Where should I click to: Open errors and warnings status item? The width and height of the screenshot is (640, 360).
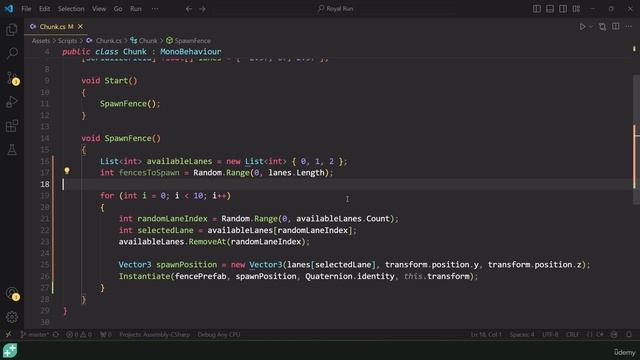tap(79, 335)
